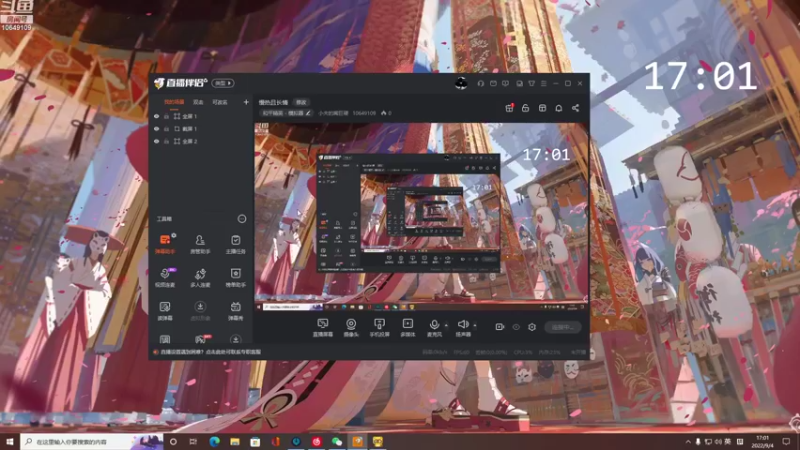Show hidden system tray icons chevron
800x450 pixels.
tap(688, 442)
